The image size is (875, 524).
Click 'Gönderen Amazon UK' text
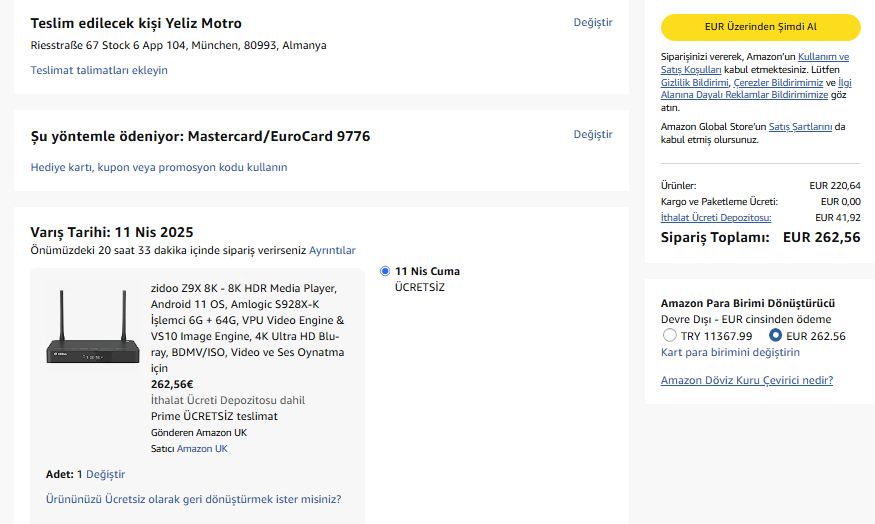coord(199,433)
